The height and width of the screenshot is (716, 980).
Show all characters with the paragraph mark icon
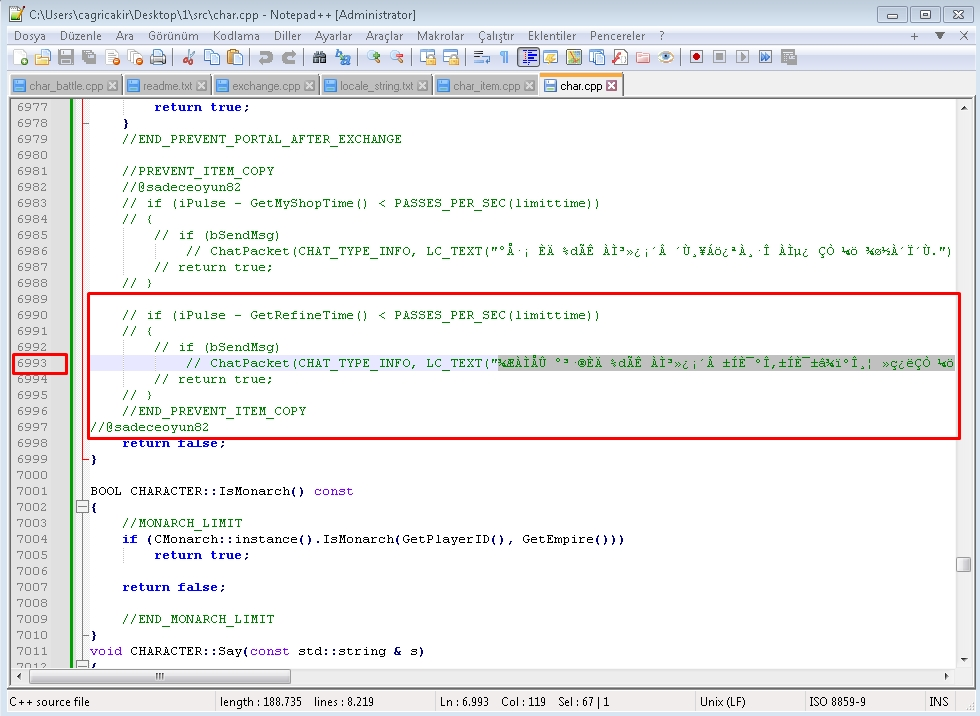click(x=504, y=57)
